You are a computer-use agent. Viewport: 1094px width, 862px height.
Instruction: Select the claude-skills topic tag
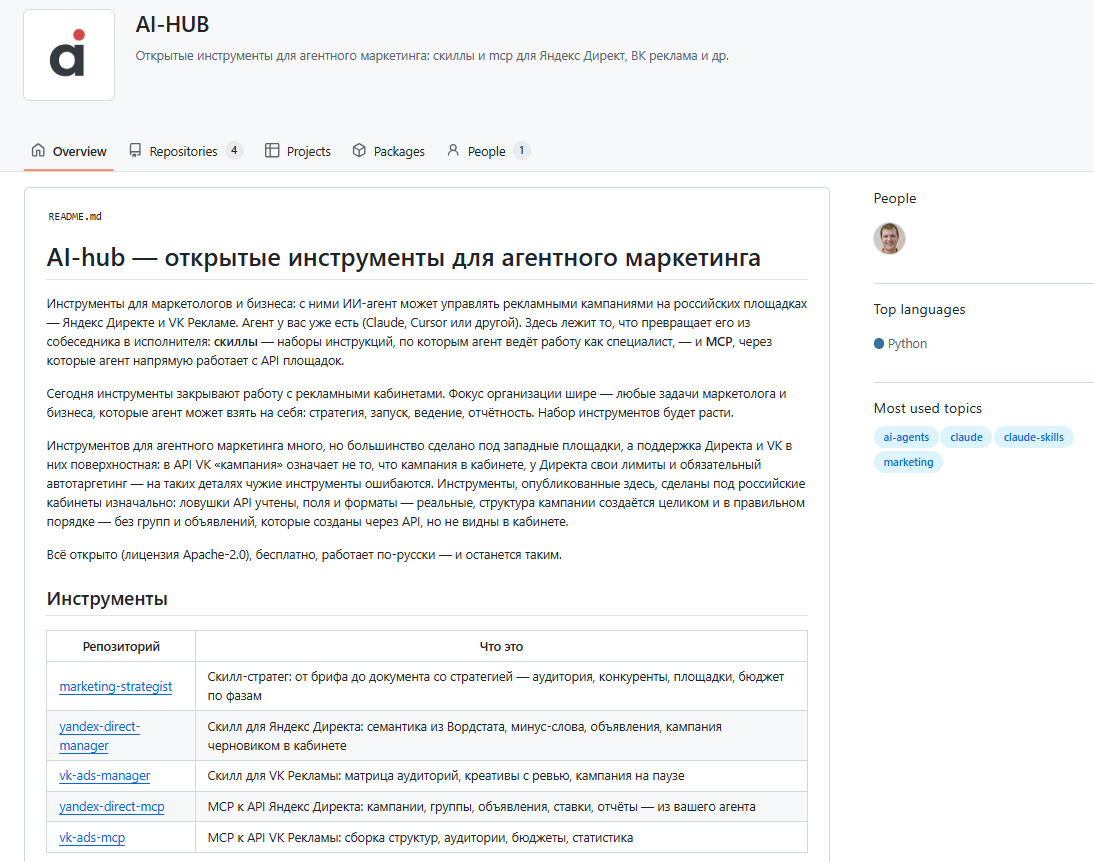click(1033, 437)
